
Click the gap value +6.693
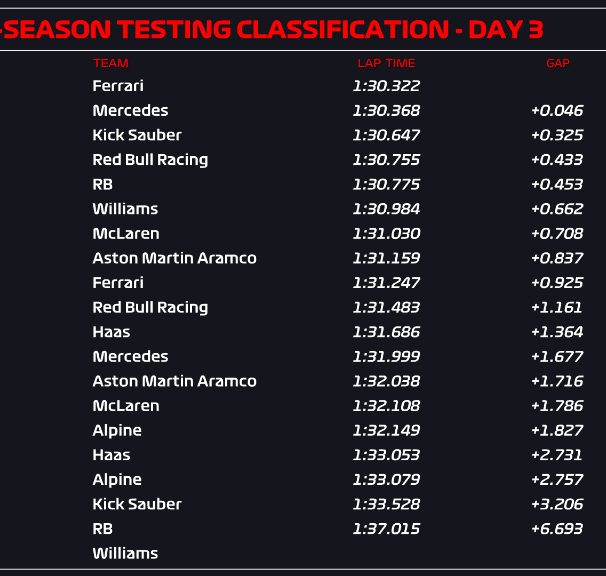point(557,529)
